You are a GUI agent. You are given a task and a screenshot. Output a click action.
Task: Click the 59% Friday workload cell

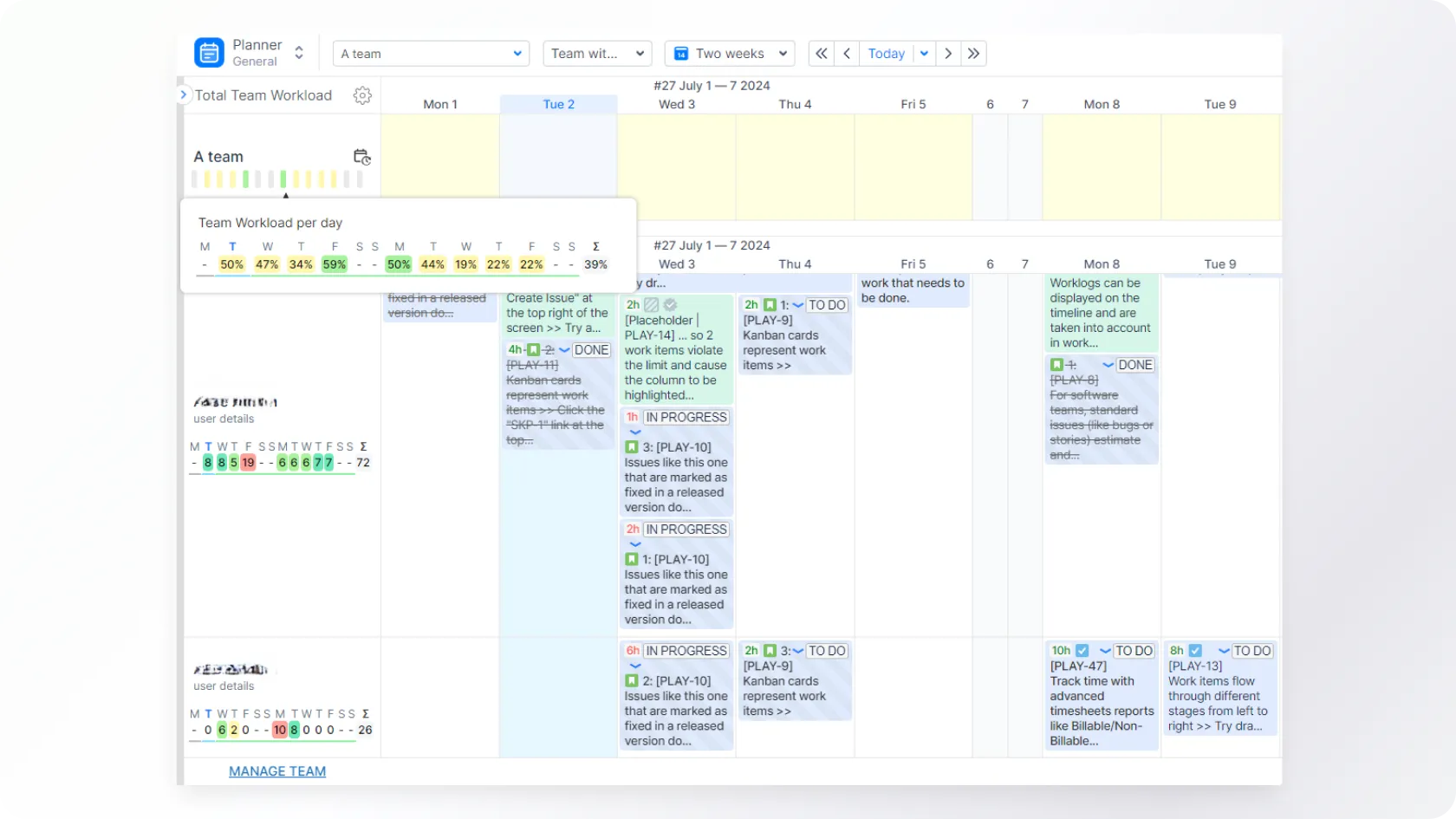334,264
